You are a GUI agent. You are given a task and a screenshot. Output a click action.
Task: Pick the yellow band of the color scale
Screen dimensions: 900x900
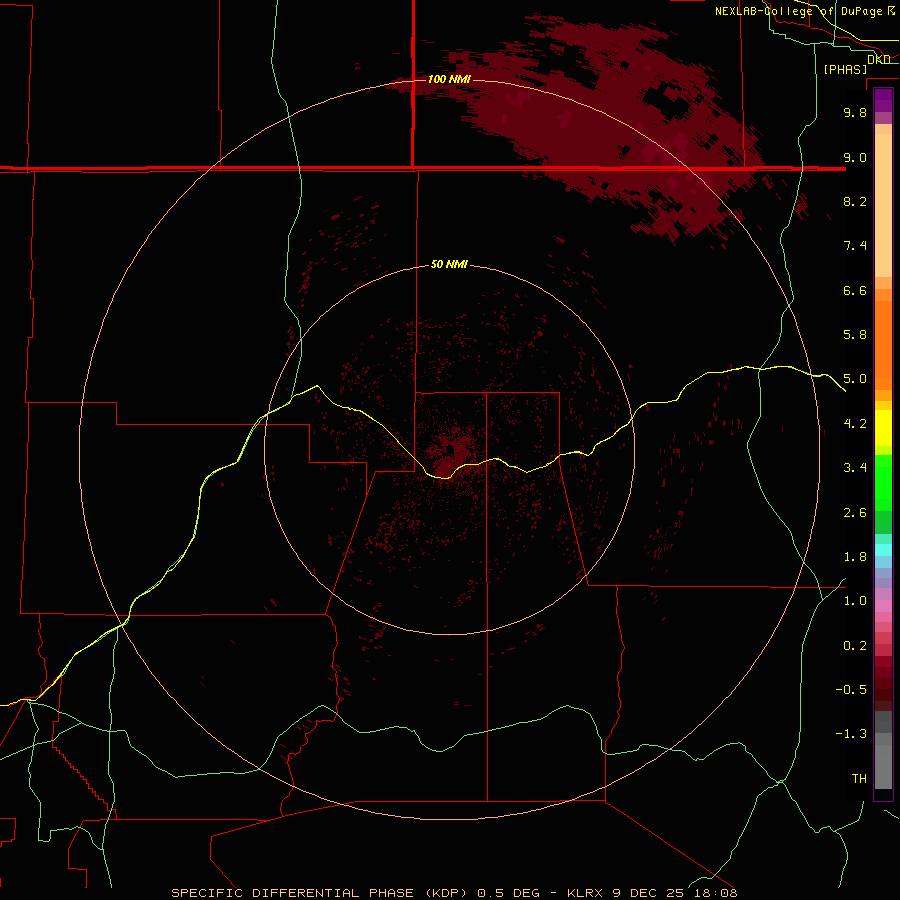[x=883, y=428]
